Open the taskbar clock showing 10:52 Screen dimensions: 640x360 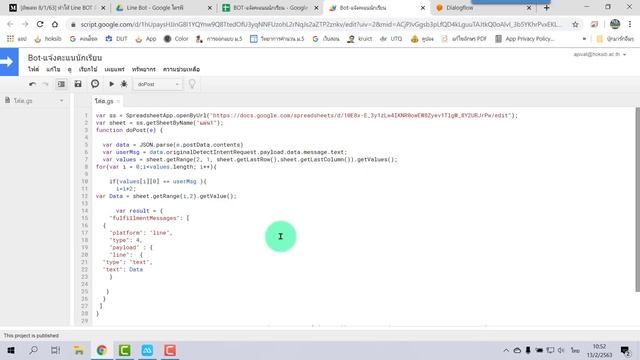600,351
